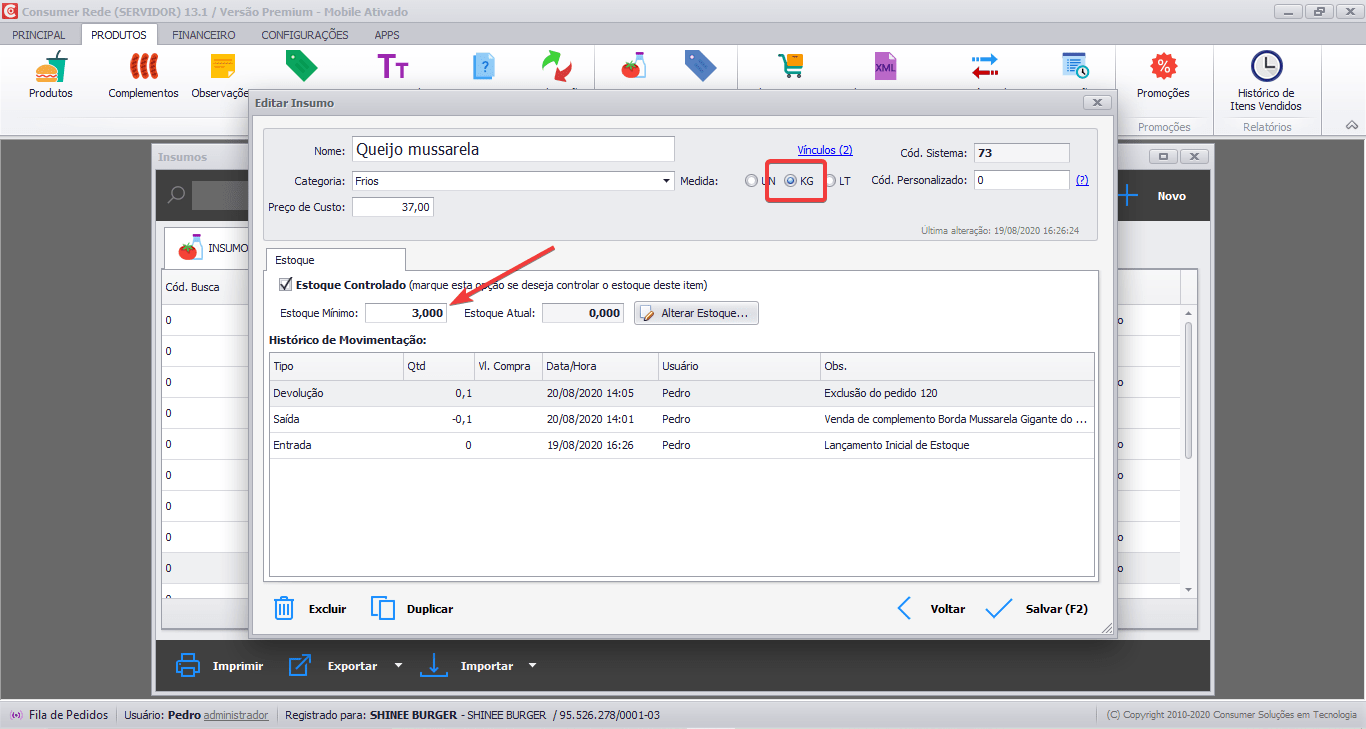This screenshot has width=1366, height=729.
Task: Click in the Nome field
Action: pyautogui.click(x=513, y=149)
